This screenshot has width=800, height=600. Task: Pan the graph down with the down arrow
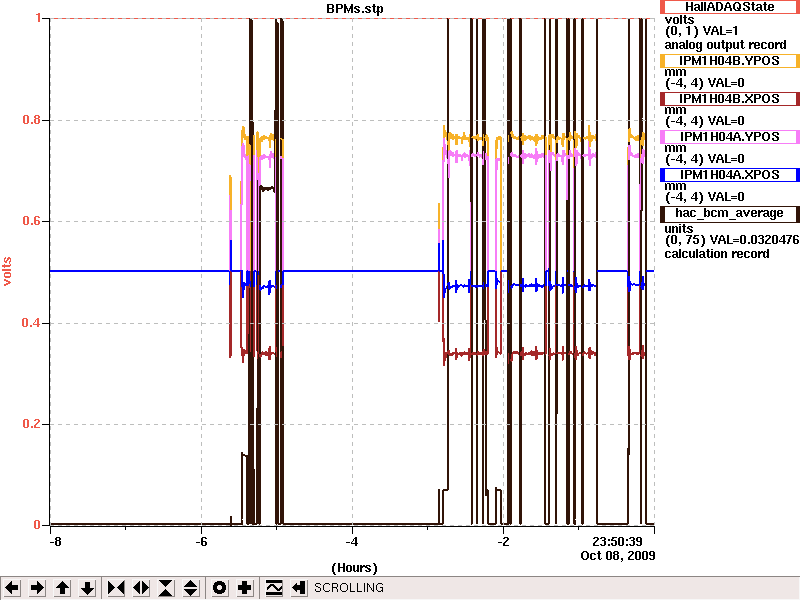(x=88, y=588)
